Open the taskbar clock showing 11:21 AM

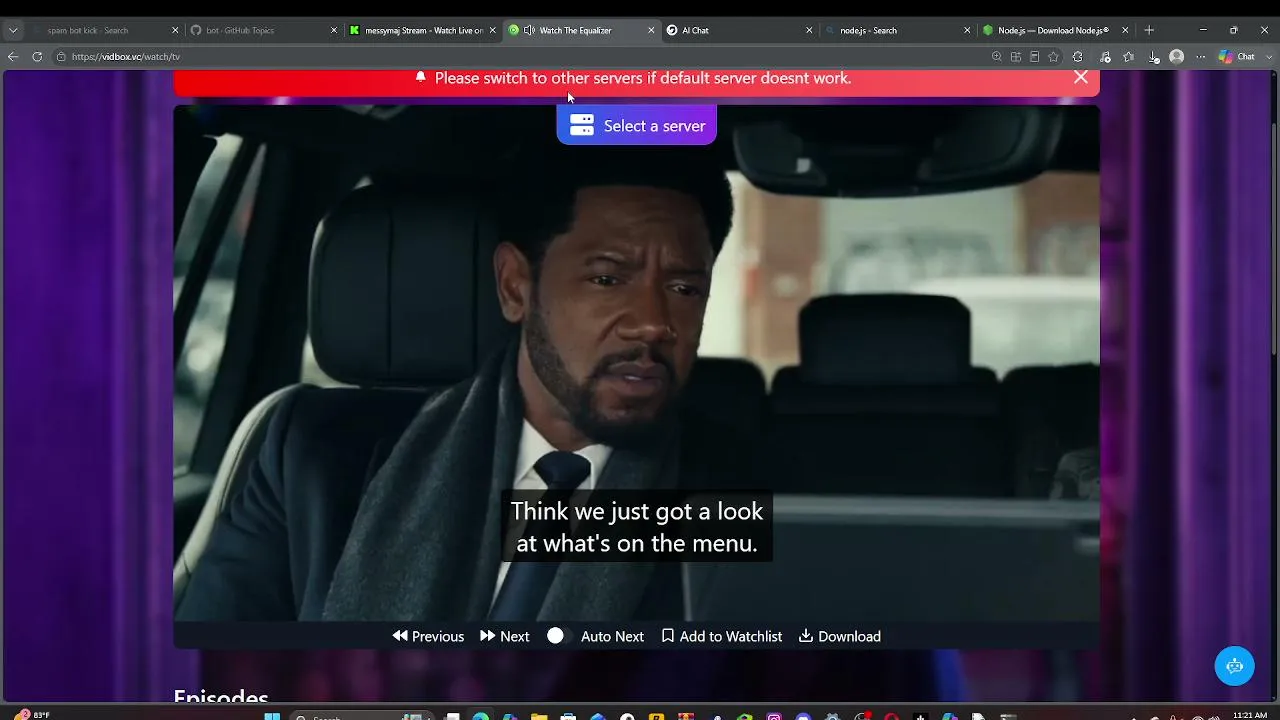pos(1249,715)
